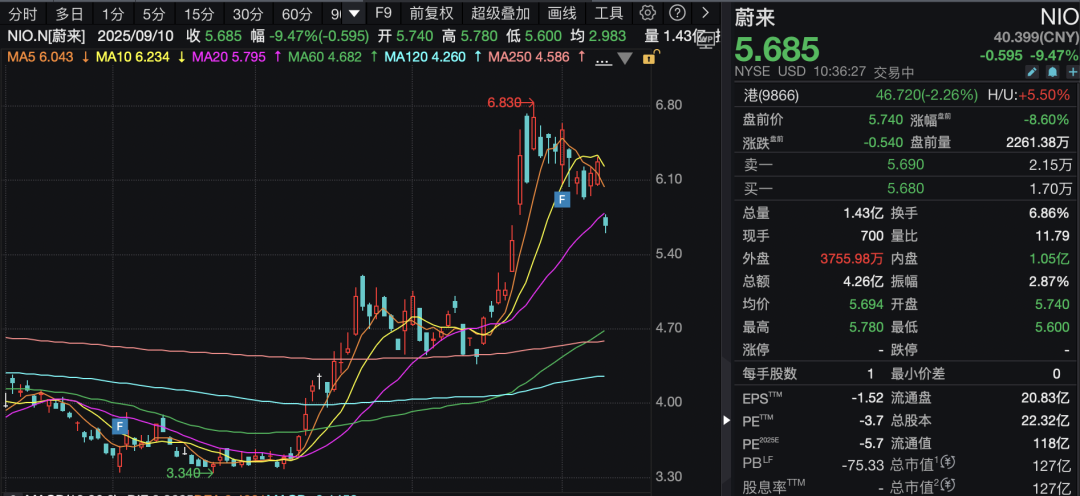Screen dimensions: 1080x496
Task: Switch to 分时 intraday view
Action: 23,13
